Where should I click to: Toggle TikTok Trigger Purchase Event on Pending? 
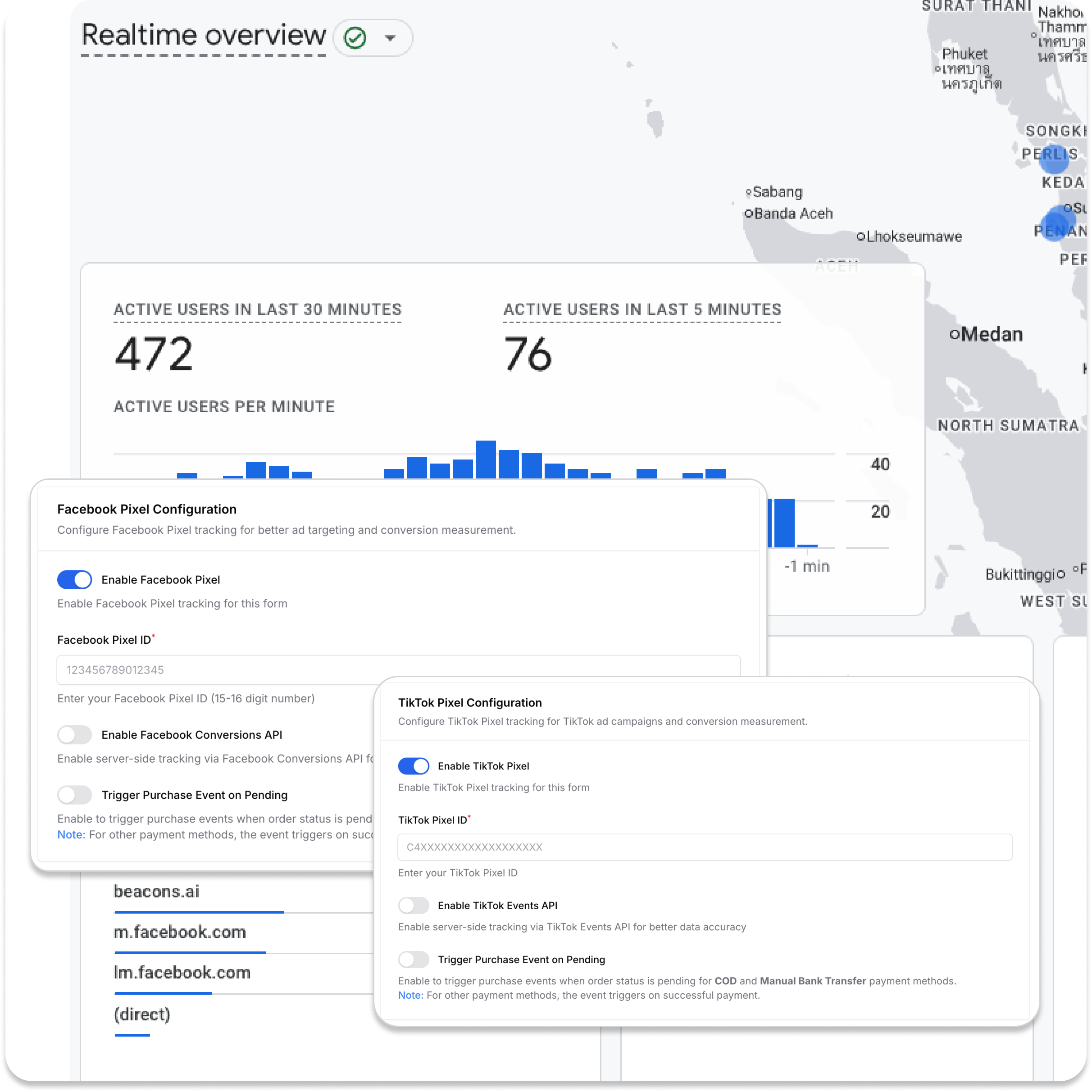point(413,959)
